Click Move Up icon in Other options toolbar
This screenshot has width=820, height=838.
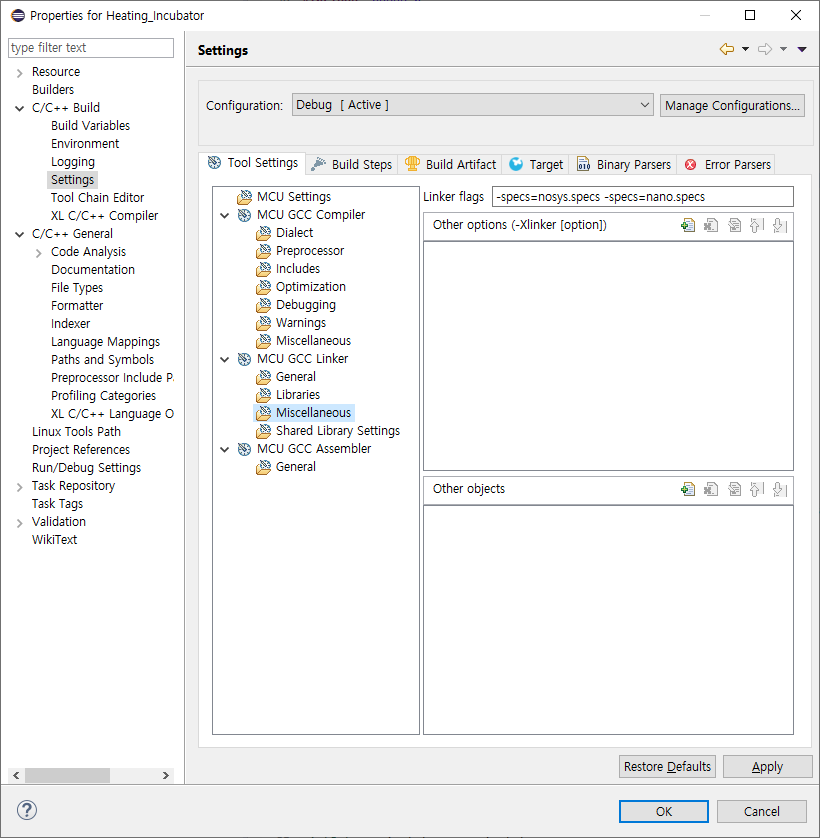coord(757,225)
